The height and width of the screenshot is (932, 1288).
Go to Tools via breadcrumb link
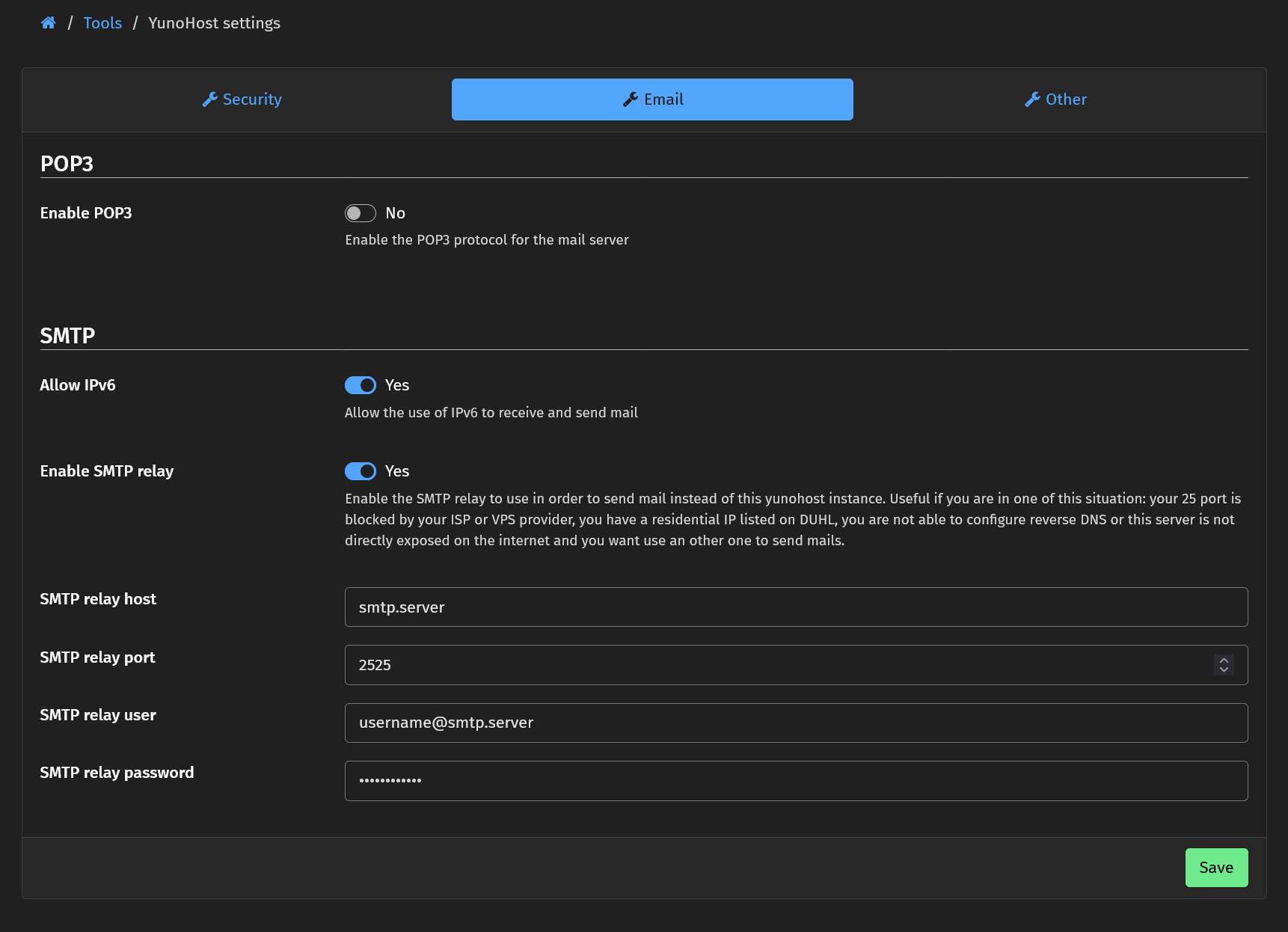(x=102, y=23)
